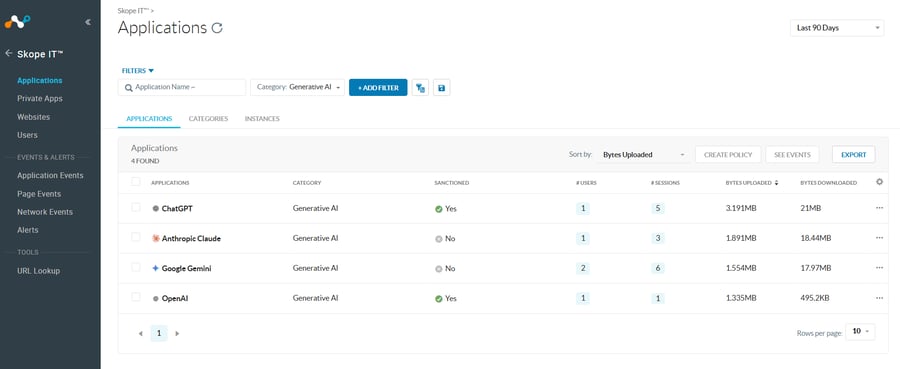Image resolution: width=900 pixels, height=369 pixels.
Task: Switch to the APPLICATIONS tab
Action: [x=149, y=119]
